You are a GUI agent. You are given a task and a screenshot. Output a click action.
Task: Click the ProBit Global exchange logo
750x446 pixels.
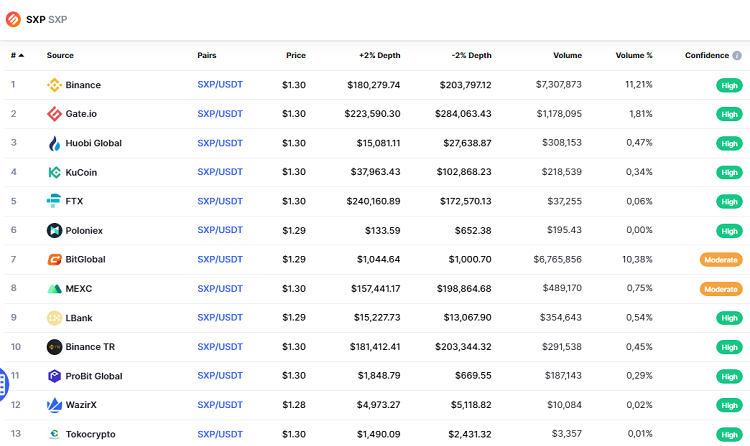coord(54,376)
